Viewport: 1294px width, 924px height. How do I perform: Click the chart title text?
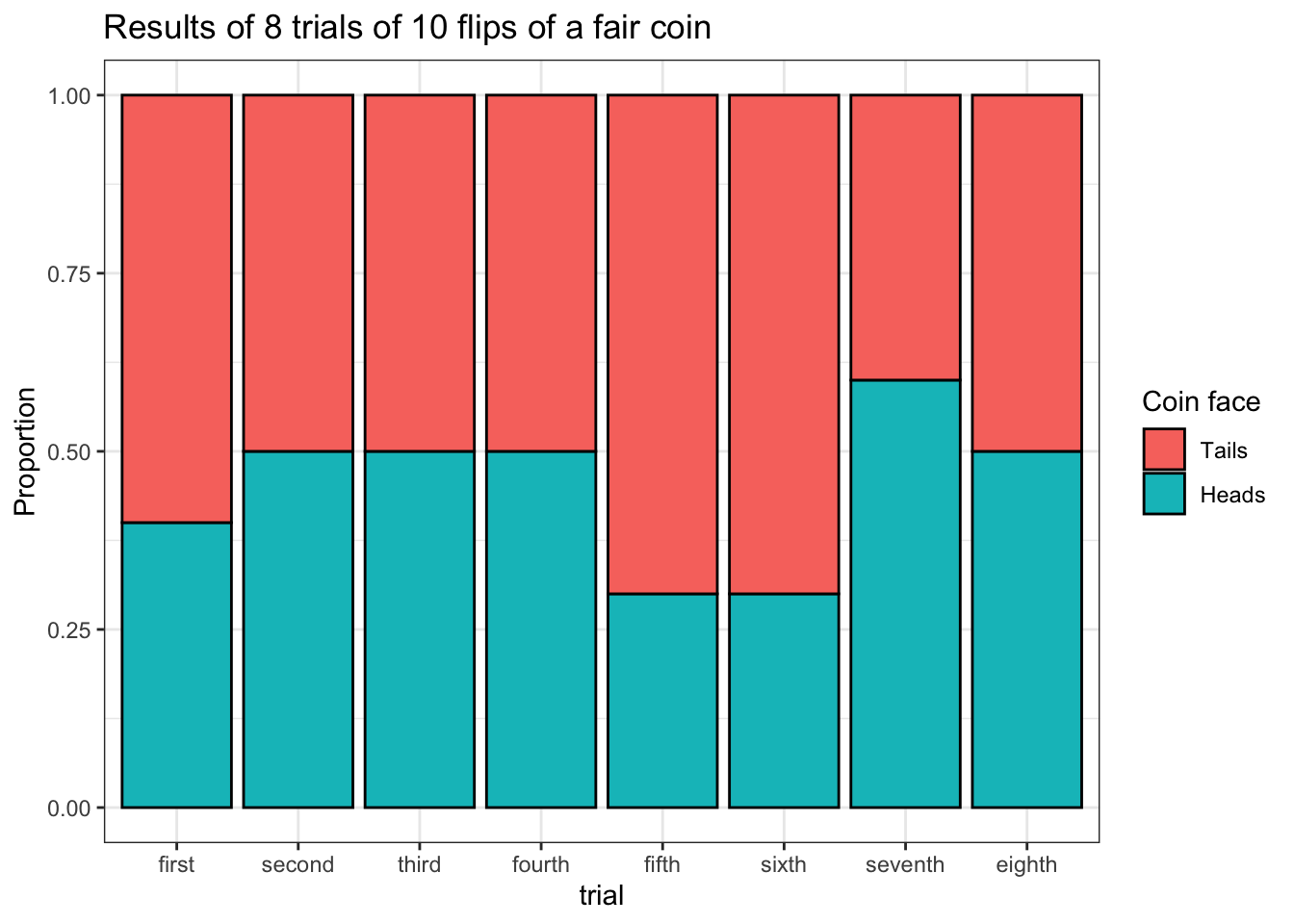pyautogui.click(x=407, y=27)
